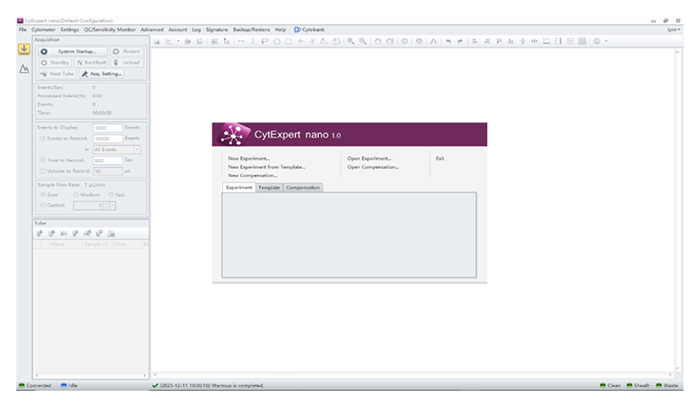Select the vertical line-segment gate tool
The height and width of the screenshot is (413, 700).
click(x=253, y=42)
